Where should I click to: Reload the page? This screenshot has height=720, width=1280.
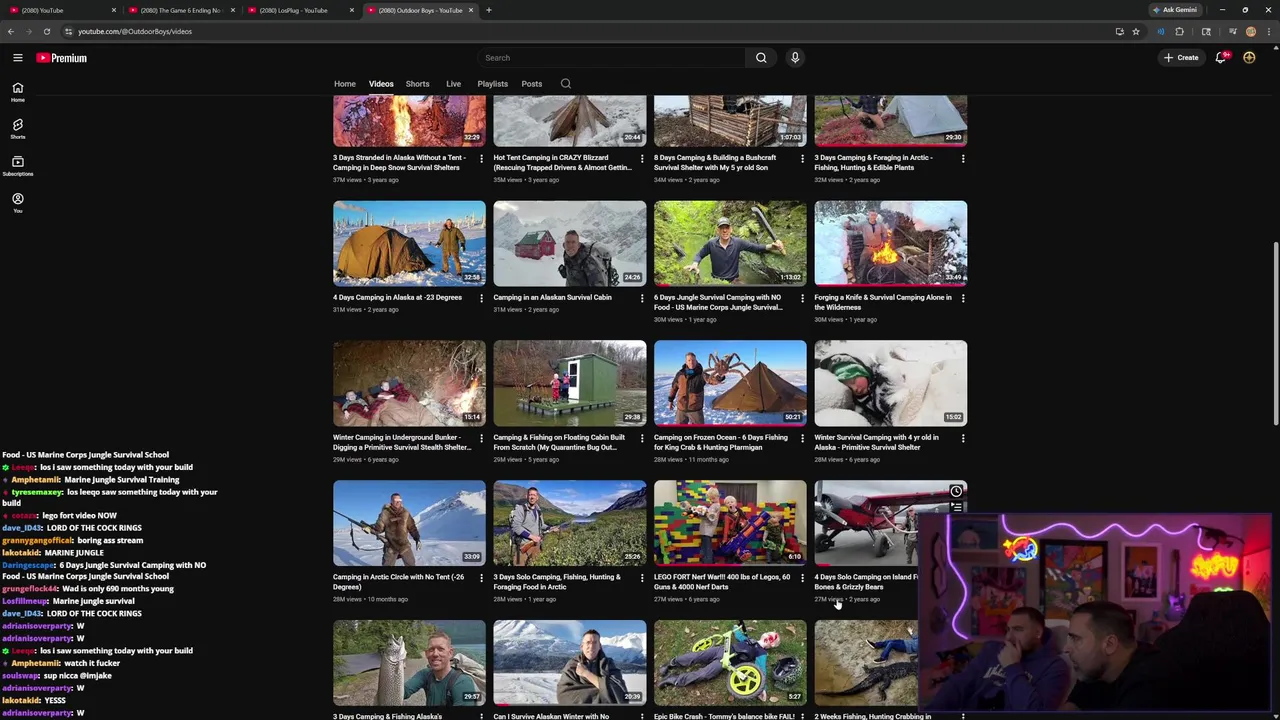(47, 31)
